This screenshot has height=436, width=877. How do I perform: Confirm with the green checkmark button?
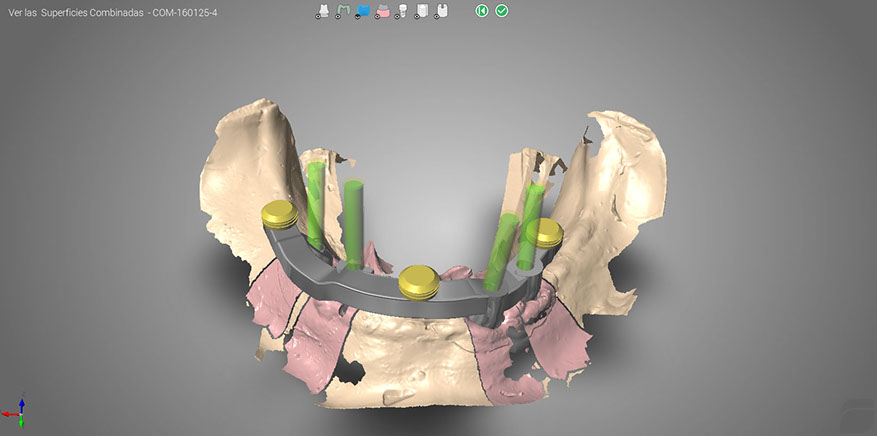tap(502, 11)
